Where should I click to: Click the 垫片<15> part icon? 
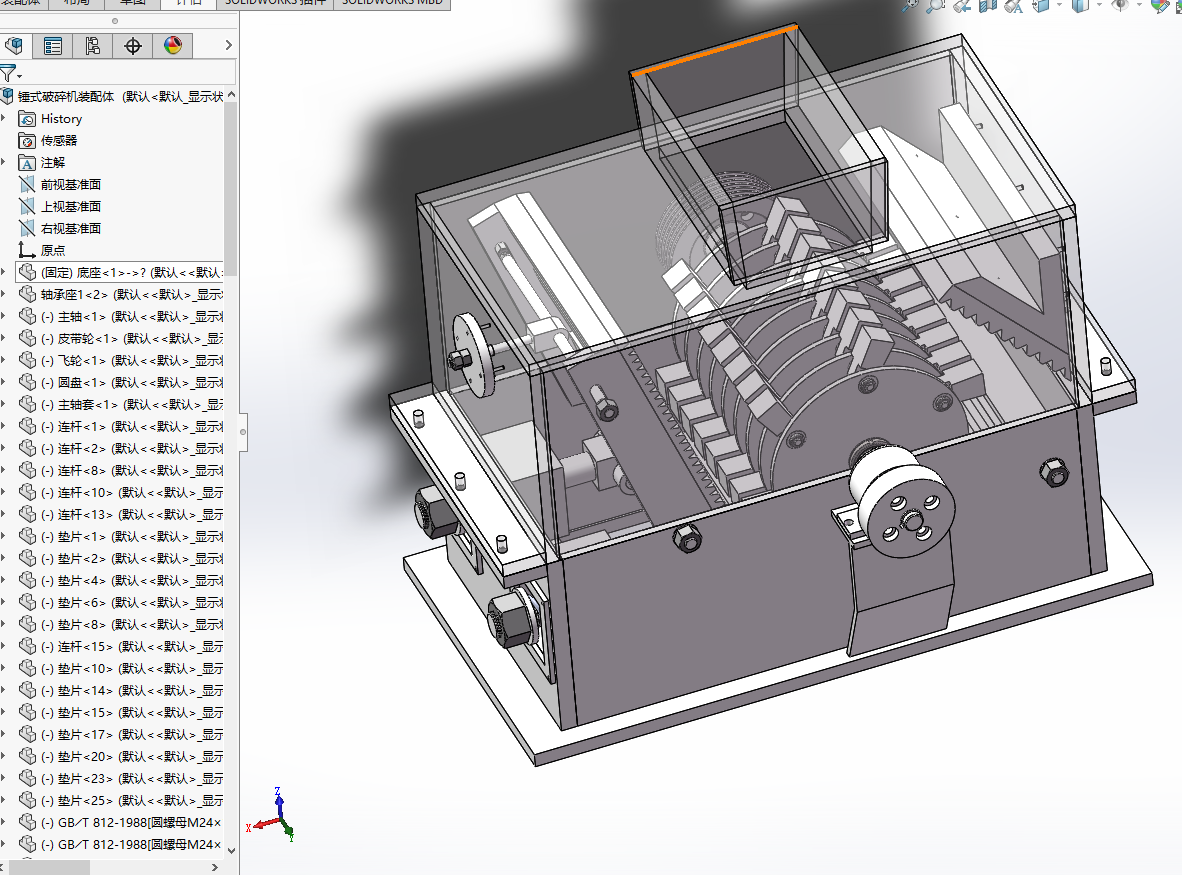coord(27,712)
